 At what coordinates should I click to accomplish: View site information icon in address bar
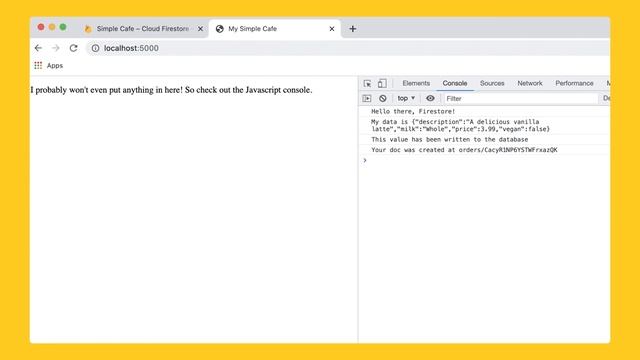(95, 48)
